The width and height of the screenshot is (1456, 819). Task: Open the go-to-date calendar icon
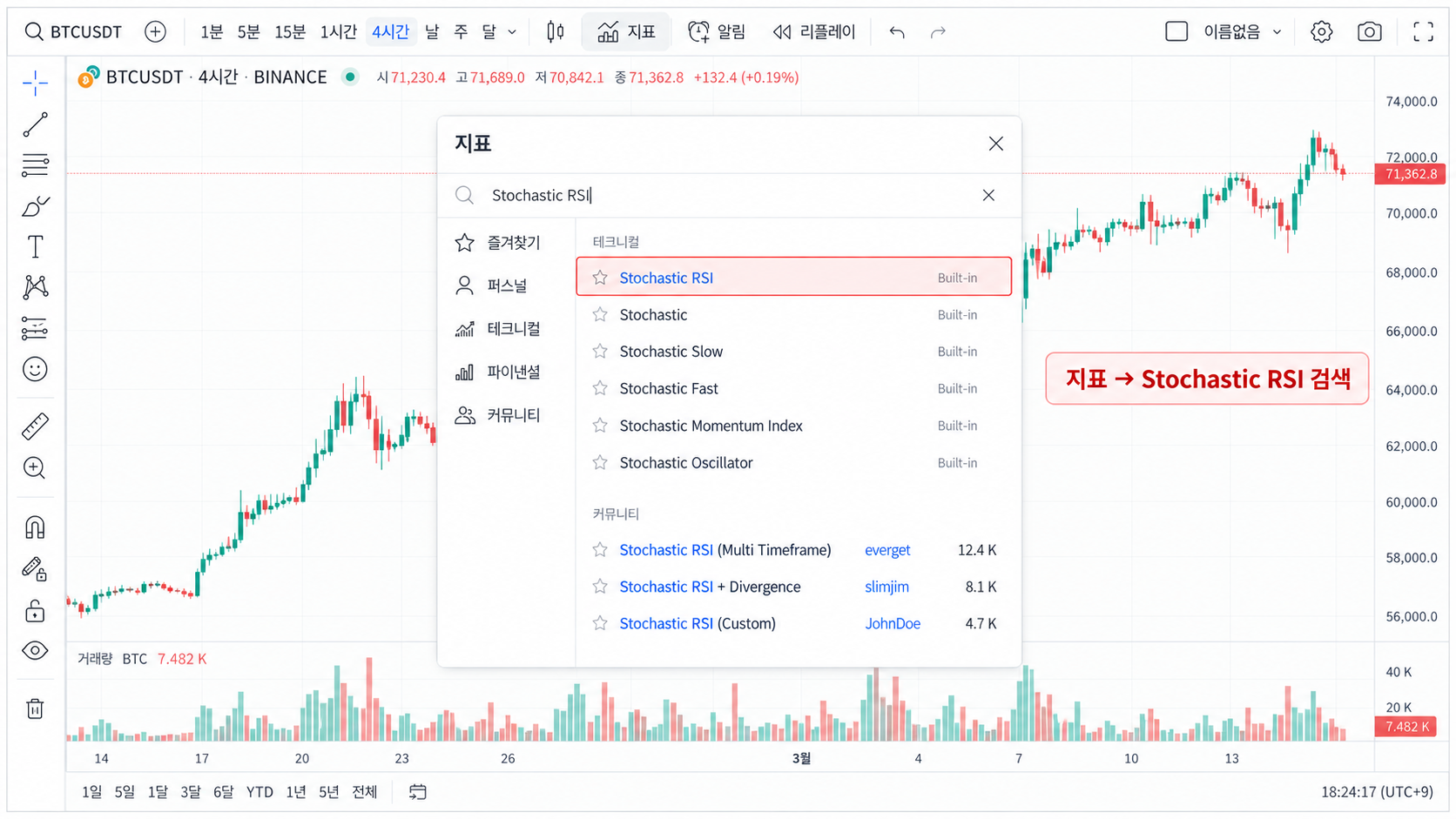pos(418,792)
